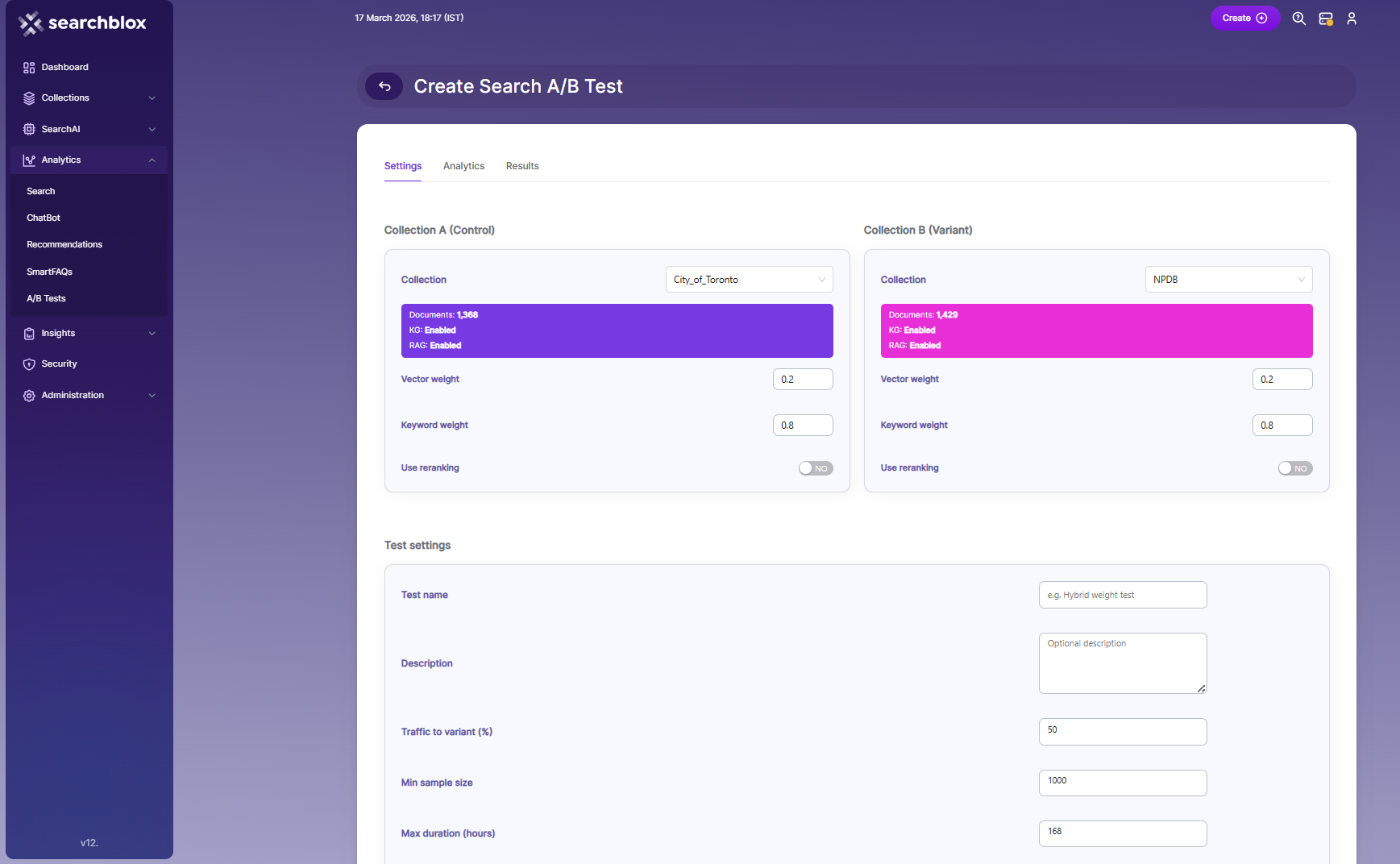1400x864 pixels.
Task: Click the searchblox logo
Action: click(82, 23)
